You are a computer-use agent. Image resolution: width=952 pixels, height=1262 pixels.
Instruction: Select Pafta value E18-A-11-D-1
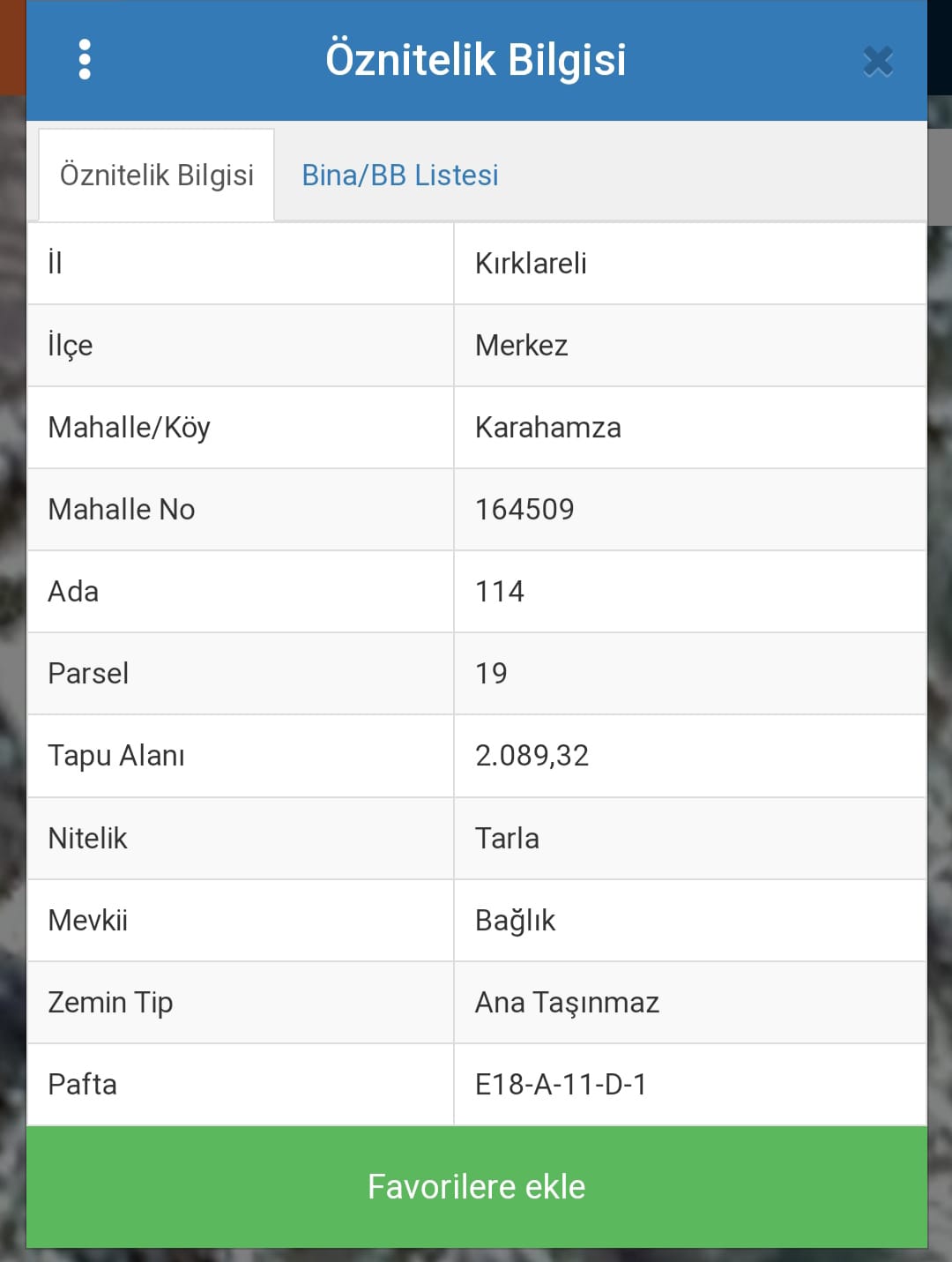click(561, 1084)
